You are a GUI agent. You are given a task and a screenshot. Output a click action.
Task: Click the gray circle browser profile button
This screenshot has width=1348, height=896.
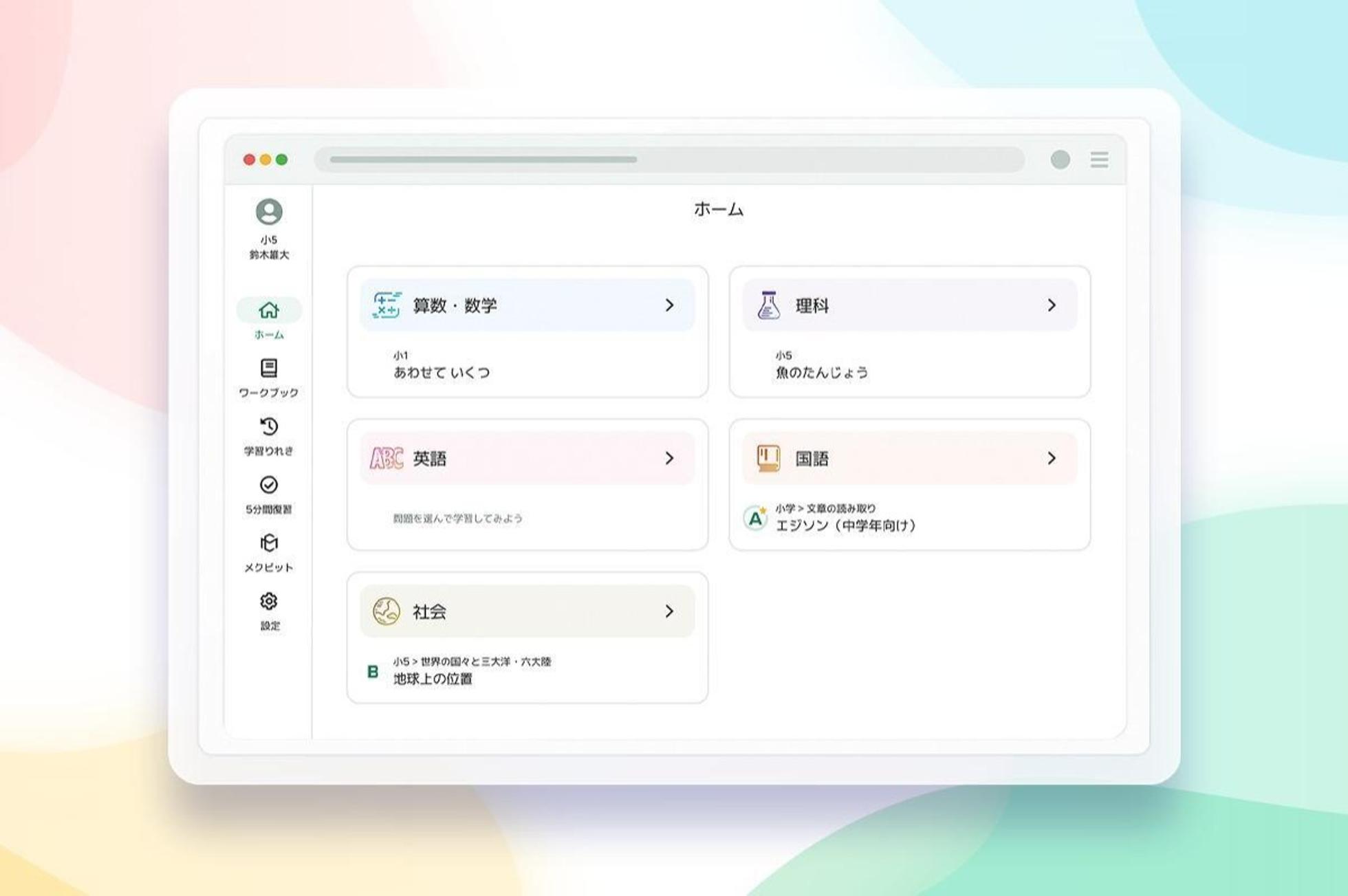tap(1060, 160)
